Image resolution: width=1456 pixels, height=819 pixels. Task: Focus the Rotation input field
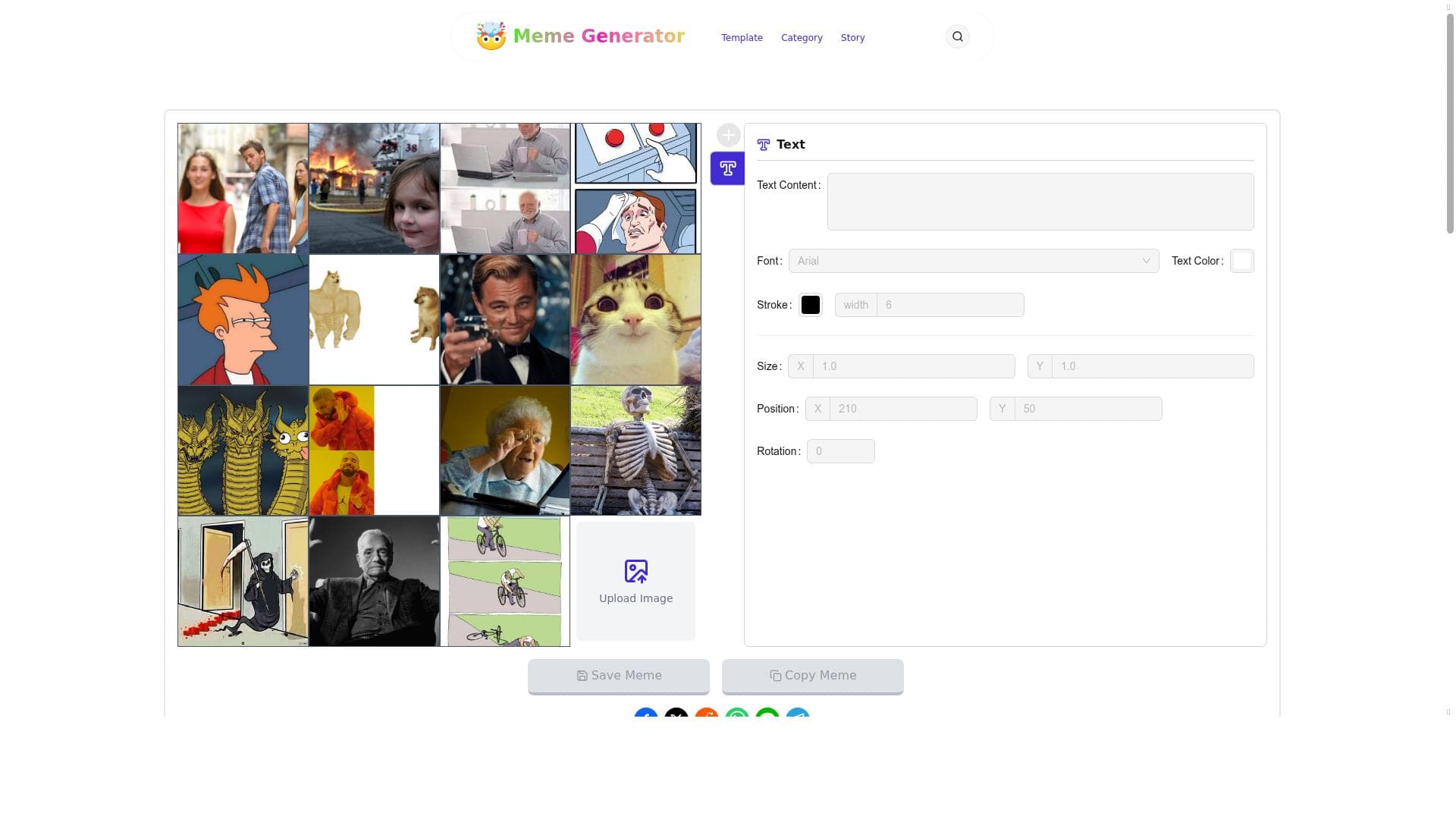[x=840, y=451]
